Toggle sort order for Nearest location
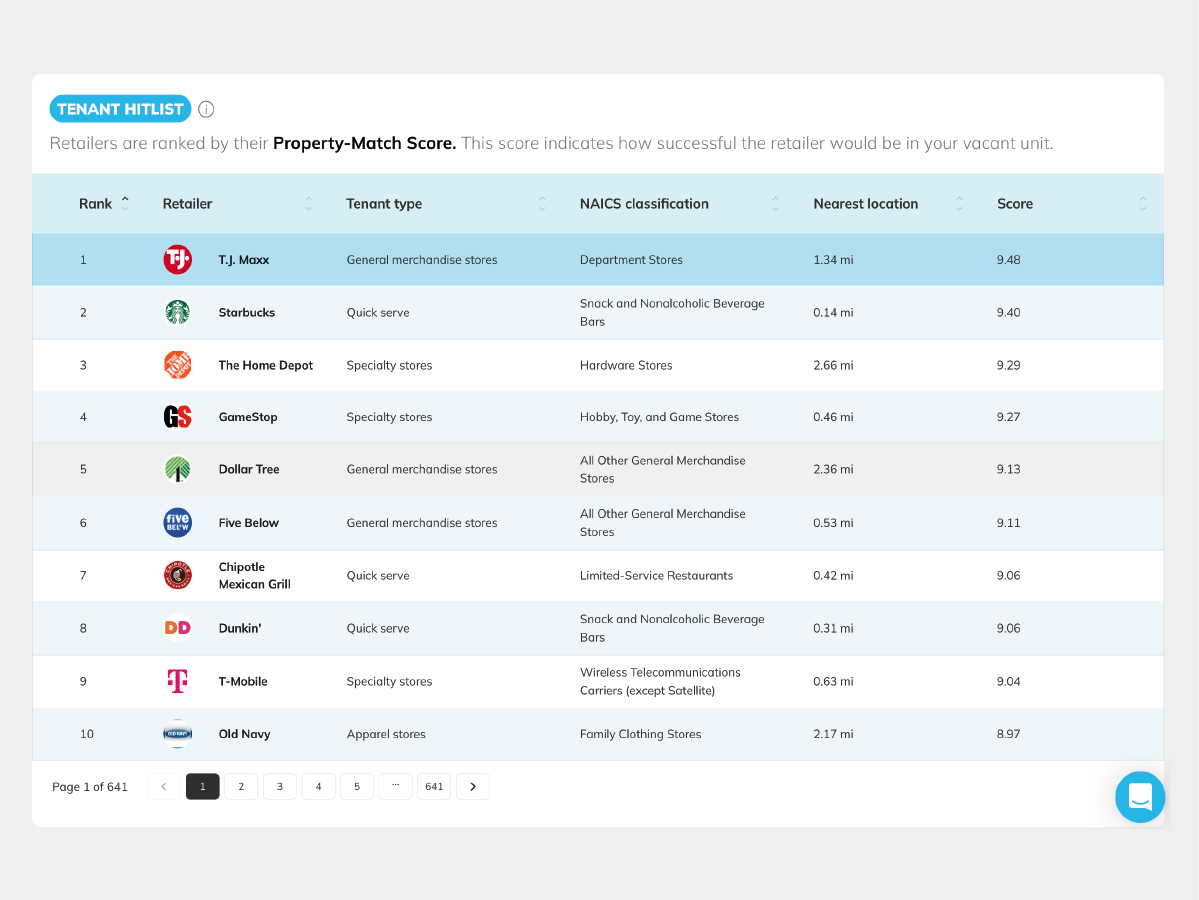The image size is (1199, 900). [x=958, y=203]
